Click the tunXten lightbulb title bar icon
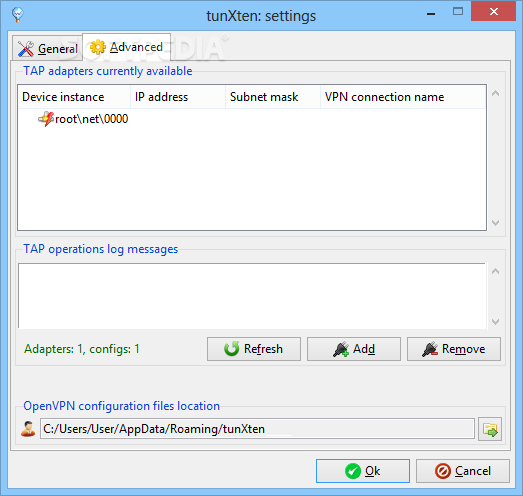Viewport: 523px width, 496px height. click(x=17, y=14)
